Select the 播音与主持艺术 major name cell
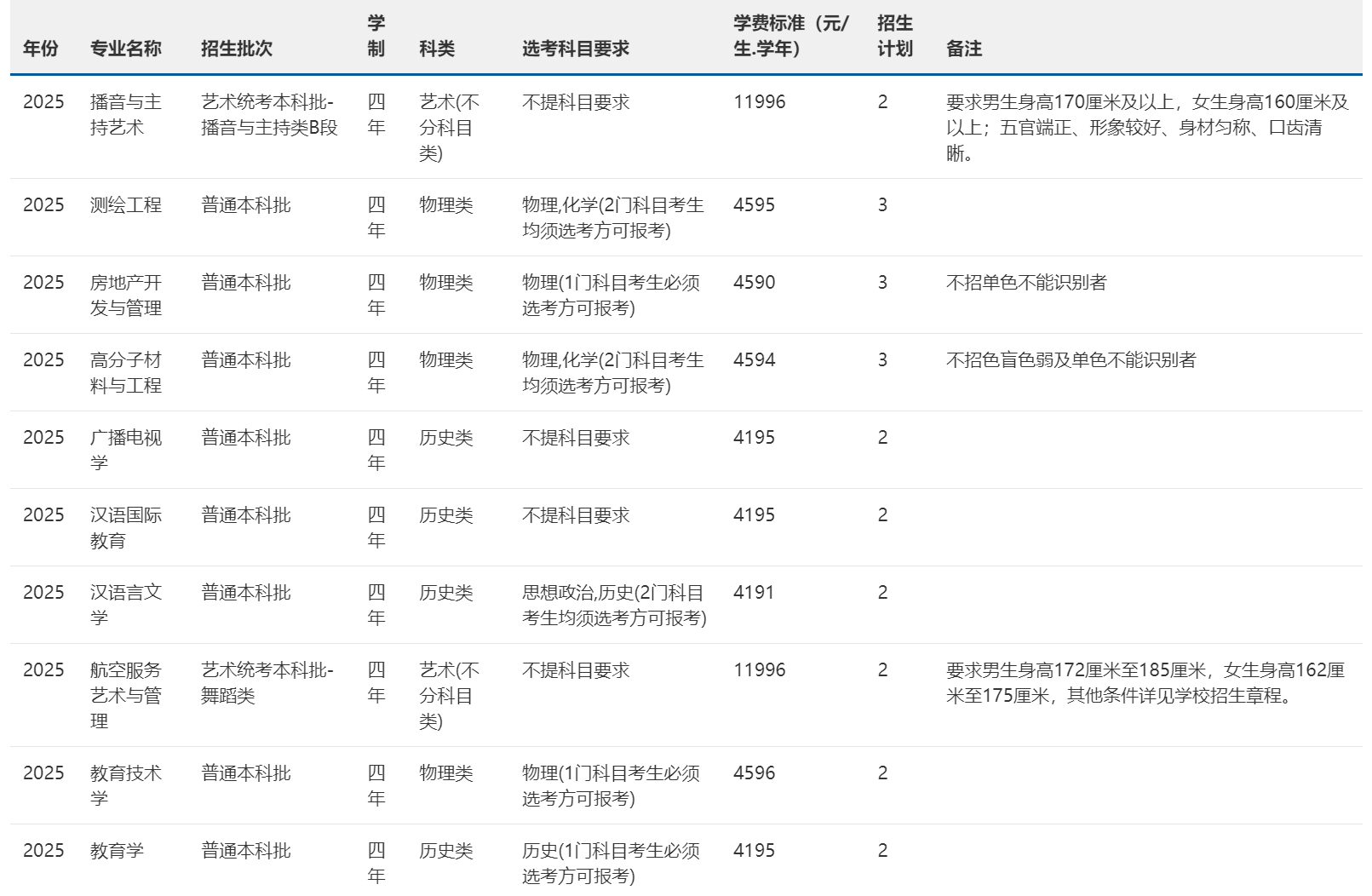This screenshot has height=896, width=1372. (x=125, y=115)
